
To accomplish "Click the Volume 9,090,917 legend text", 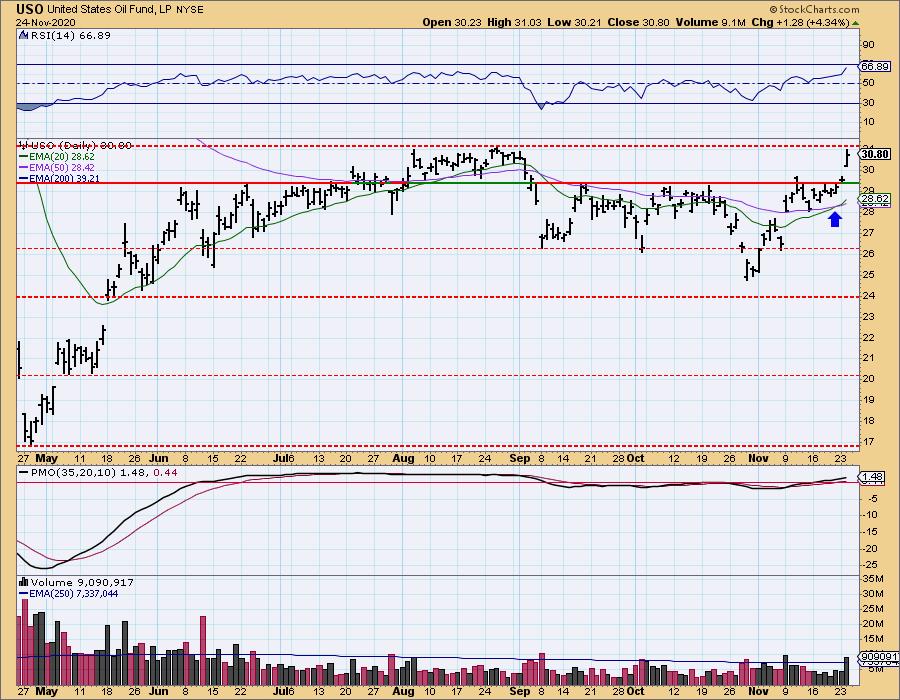I will (82, 582).
